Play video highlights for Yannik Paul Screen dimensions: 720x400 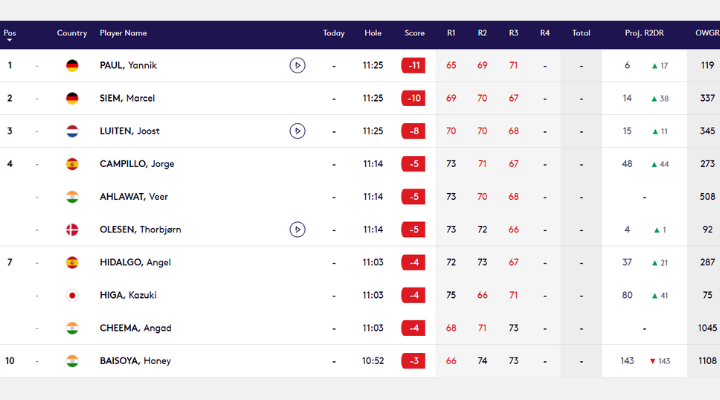(x=297, y=66)
